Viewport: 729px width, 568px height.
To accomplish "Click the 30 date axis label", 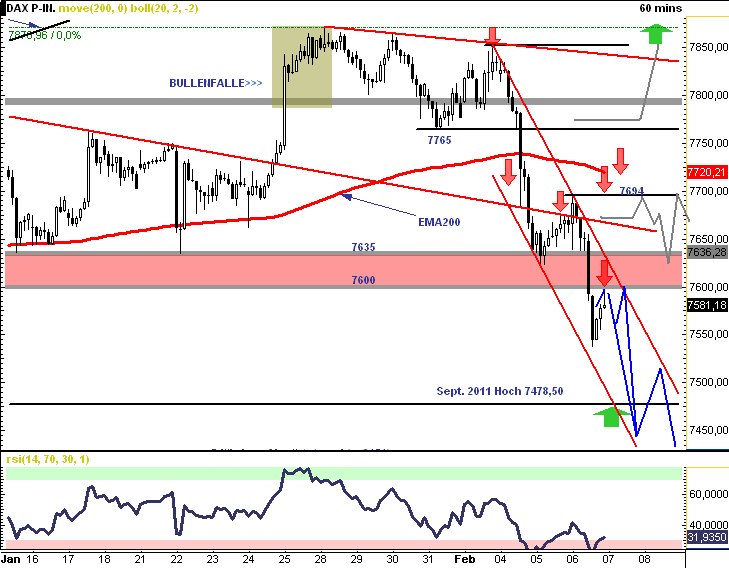I will pyautogui.click(x=392, y=559).
